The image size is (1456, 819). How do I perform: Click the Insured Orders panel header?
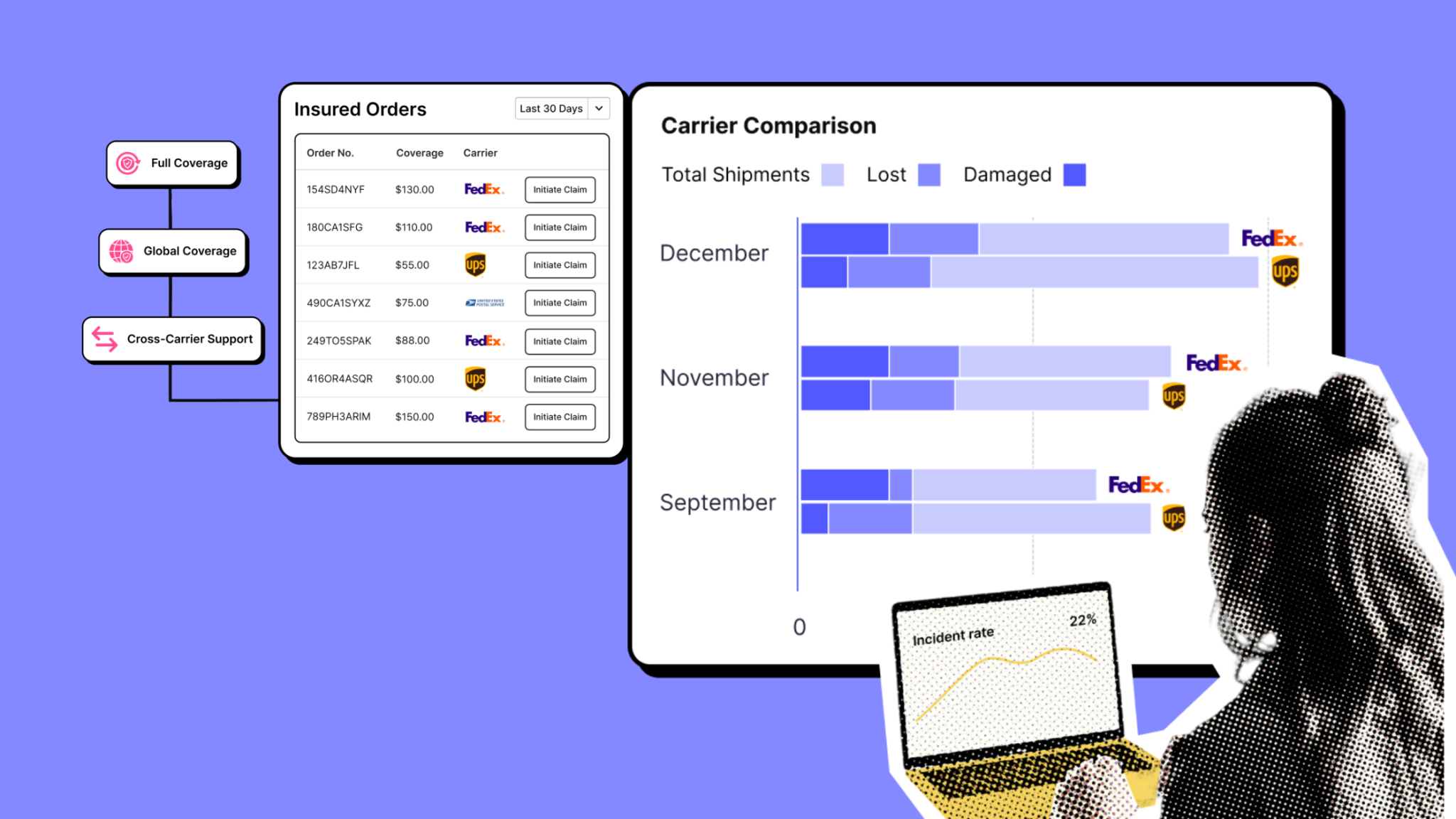coord(361,108)
